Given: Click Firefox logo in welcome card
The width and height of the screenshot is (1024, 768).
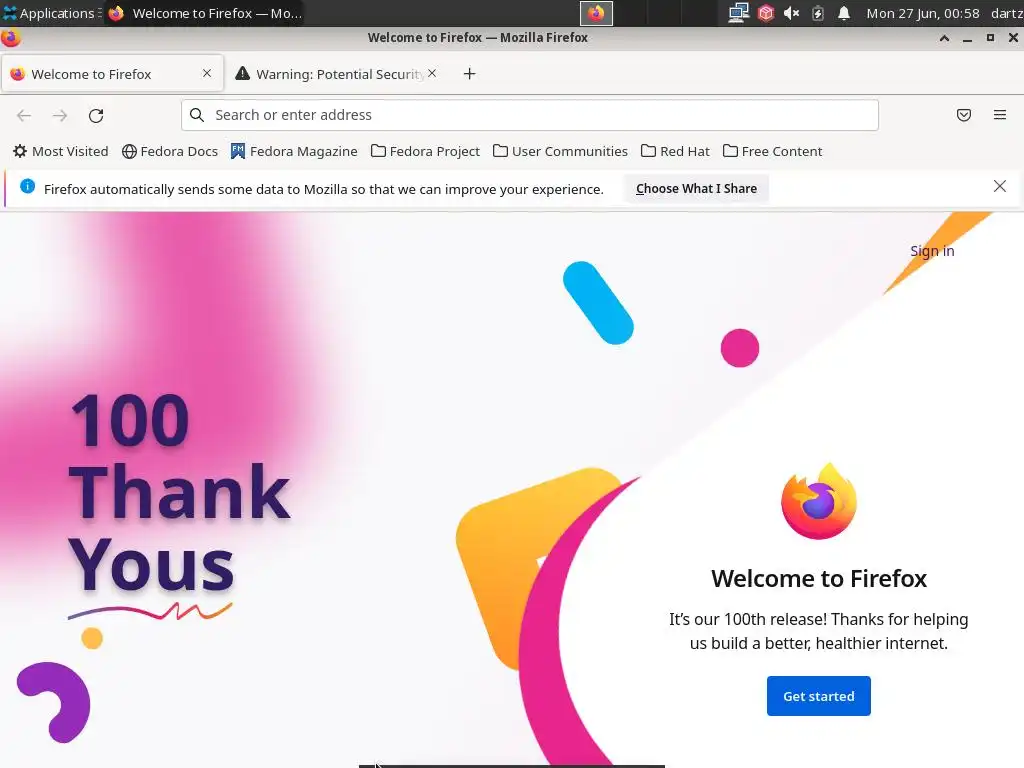Looking at the screenshot, I should pos(819,501).
